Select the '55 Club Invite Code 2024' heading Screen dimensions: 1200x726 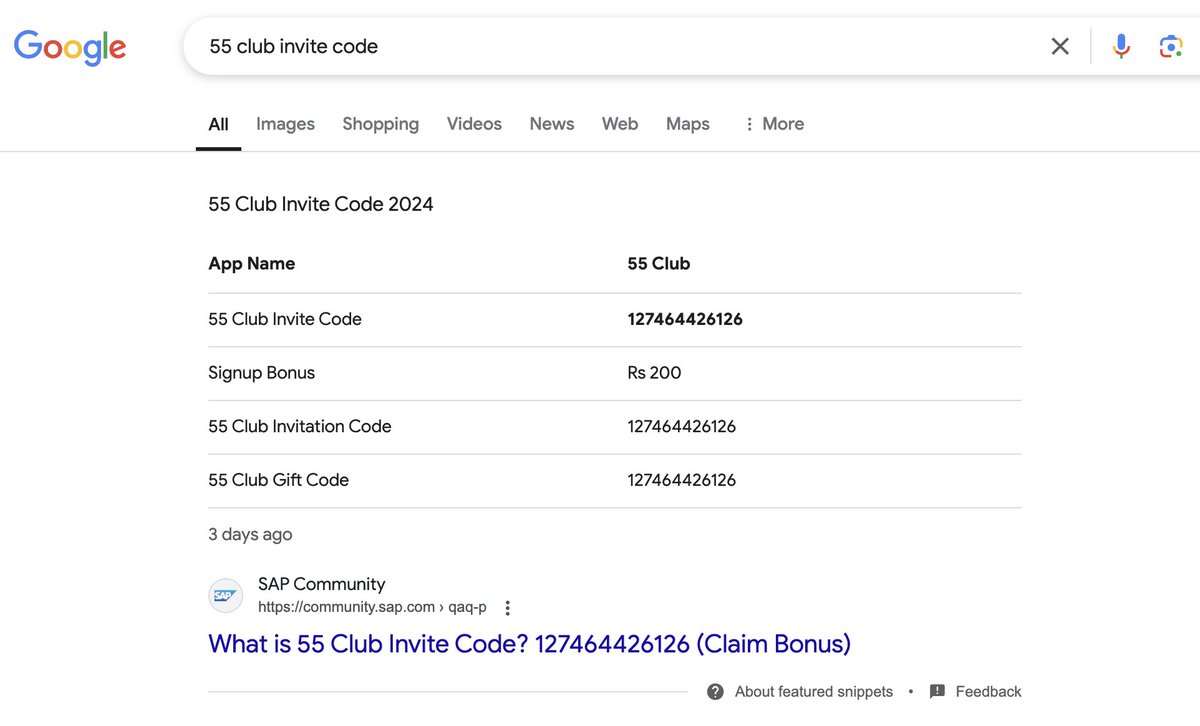(321, 204)
